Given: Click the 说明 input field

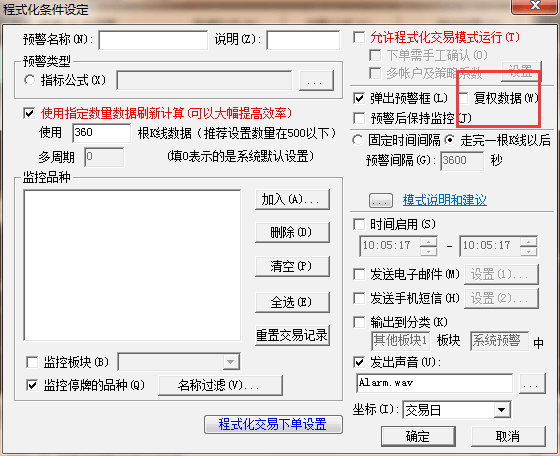Looking at the screenshot, I should tap(303, 40).
